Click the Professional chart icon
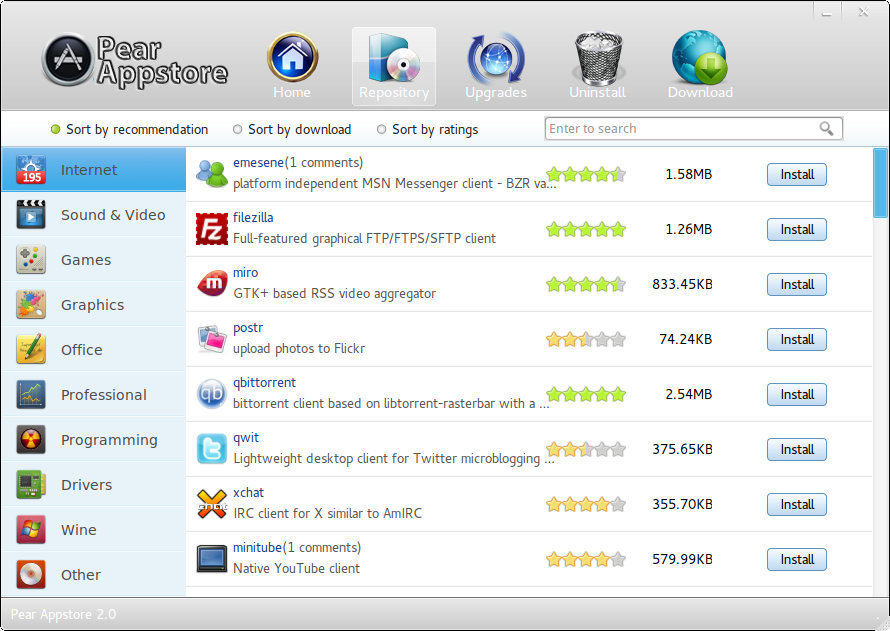This screenshot has height=631, width=890. pos(31,394)
